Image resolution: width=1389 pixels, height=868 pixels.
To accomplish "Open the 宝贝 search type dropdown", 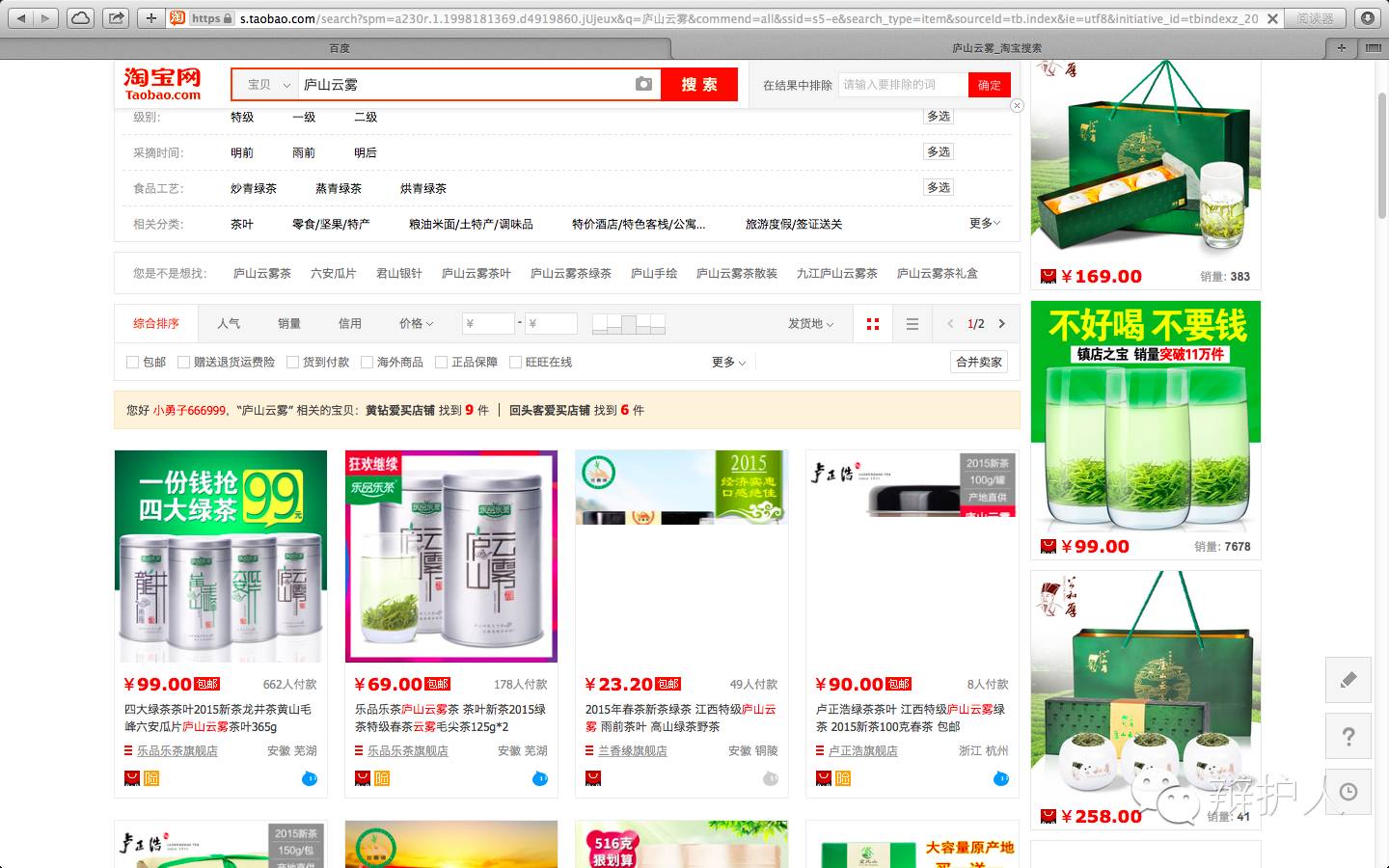I will (x=266, y=85).
